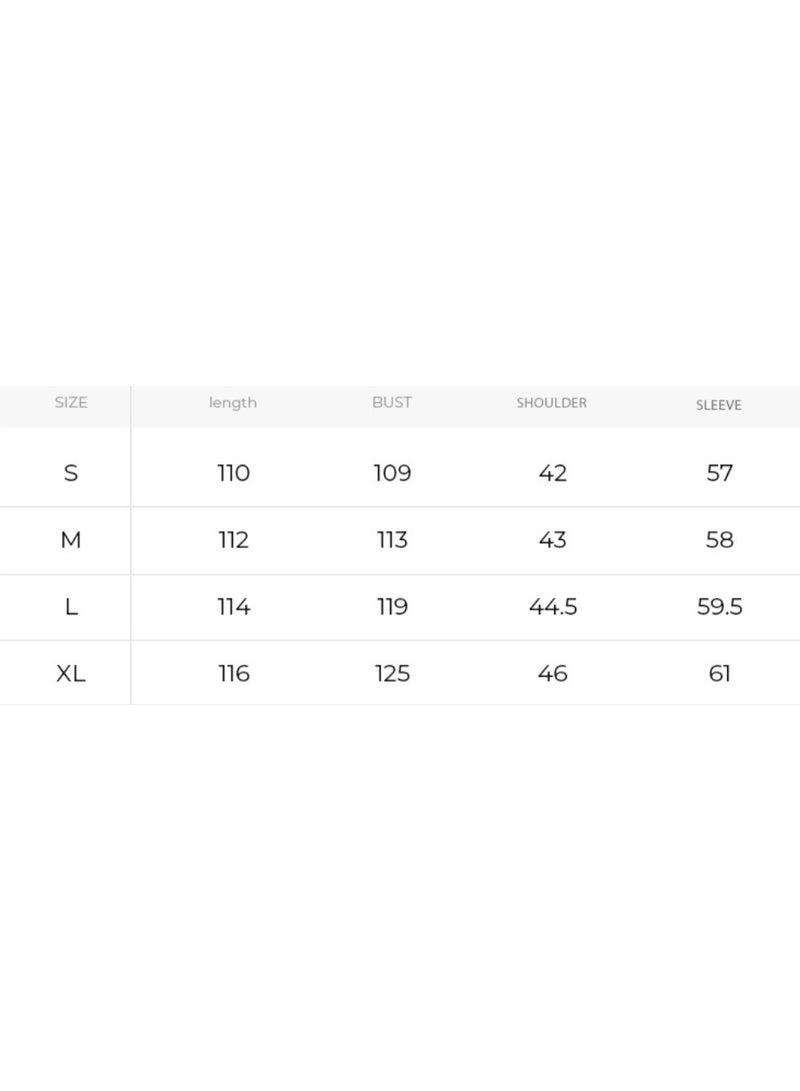
Task: Select the shoulder value 43
Action: click(x=552, y=540)
